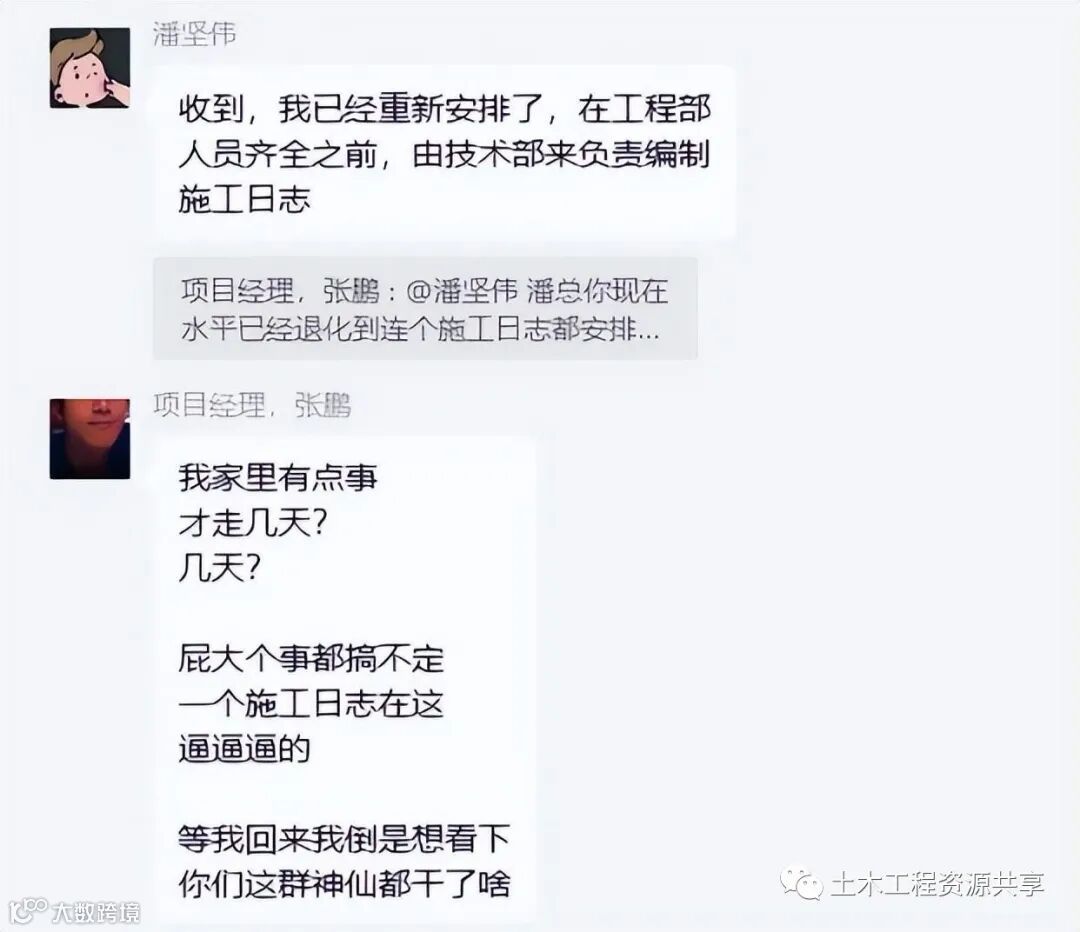Select 潘坚伟's message about 施工日志 arrangement

tap(445, 153)
